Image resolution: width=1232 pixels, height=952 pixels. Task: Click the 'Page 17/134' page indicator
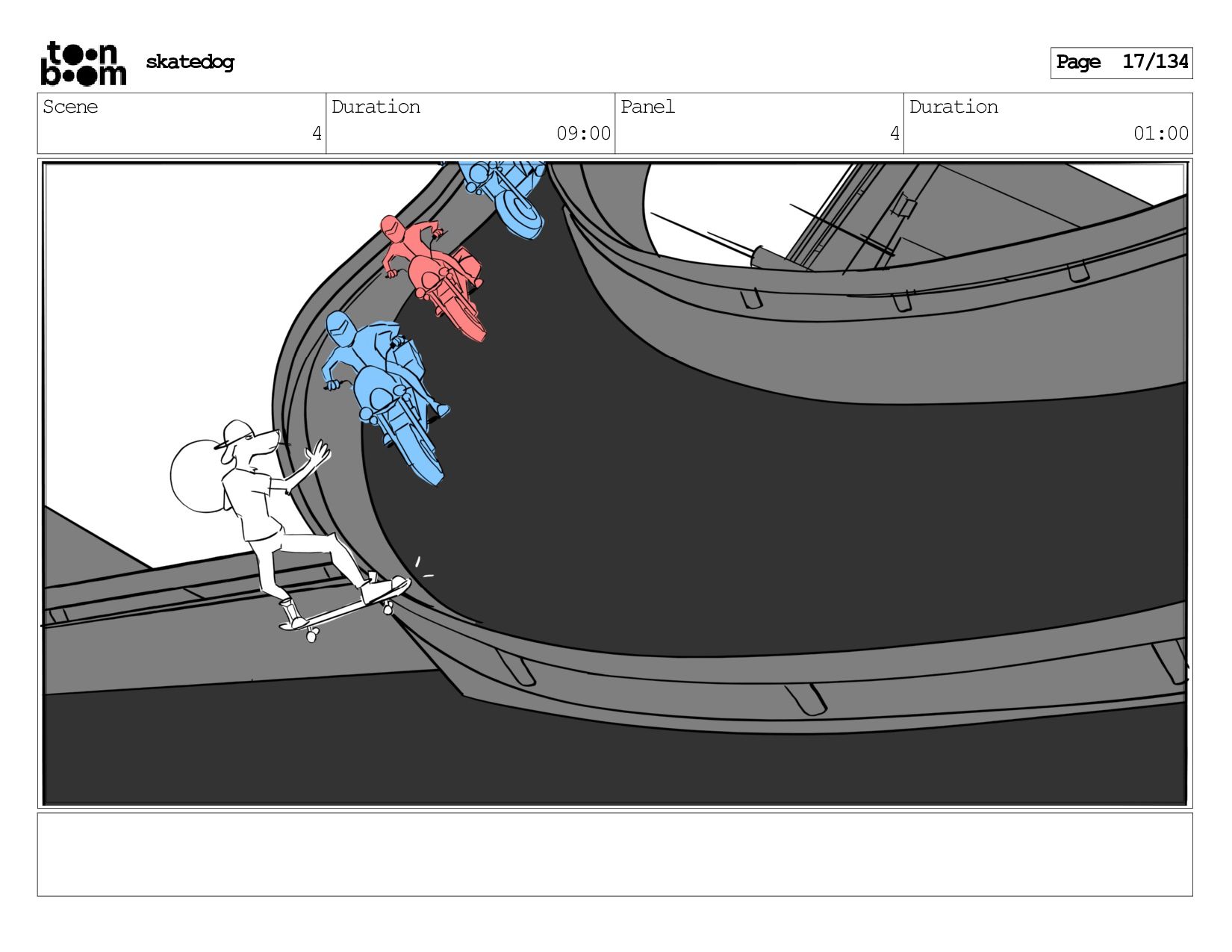(1121, 63)
